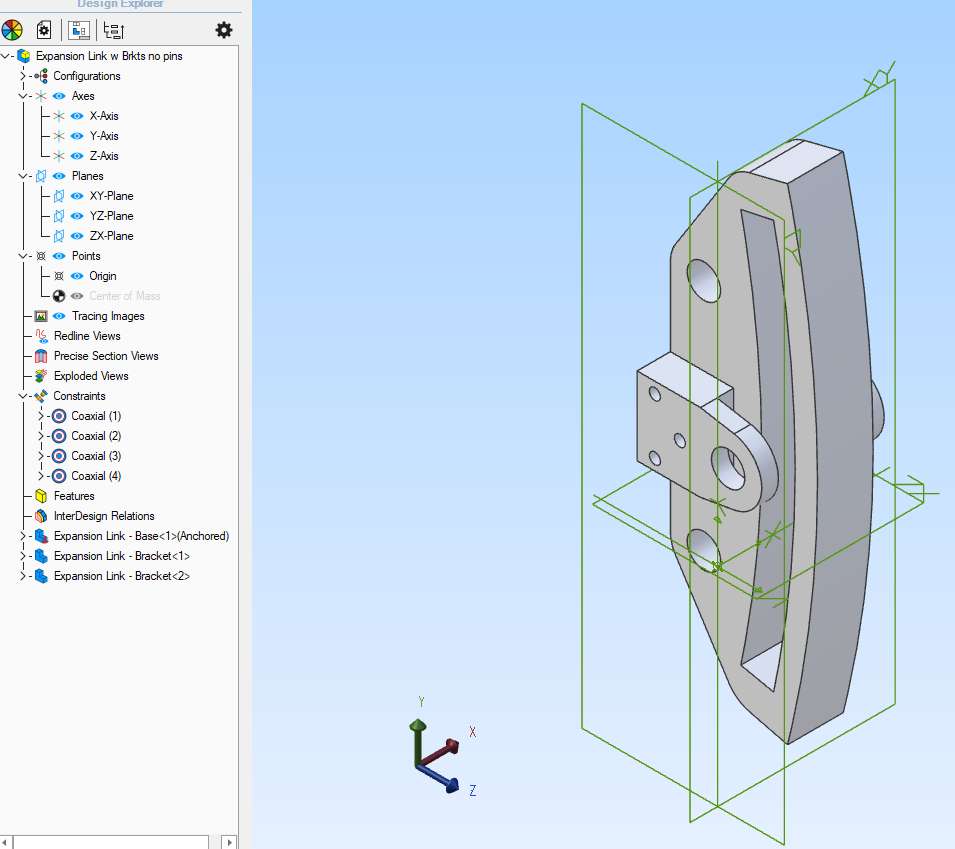Click the color wheel icon in Design Explorer toolbar
Screen dimensions: 955x849
click(12, 30)
